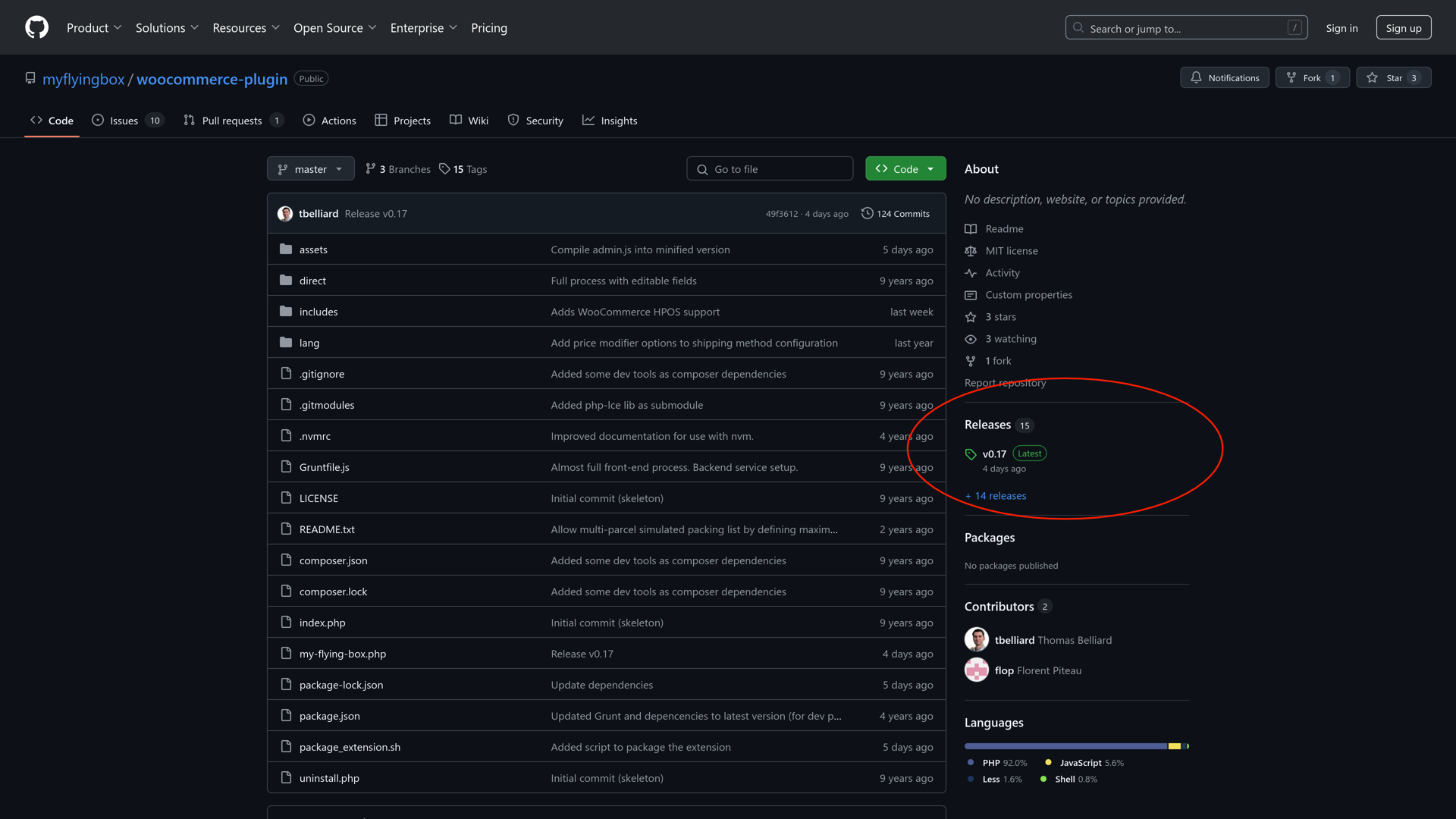
Task: Expand the Open Source menu
Action: tap(334, 28)
